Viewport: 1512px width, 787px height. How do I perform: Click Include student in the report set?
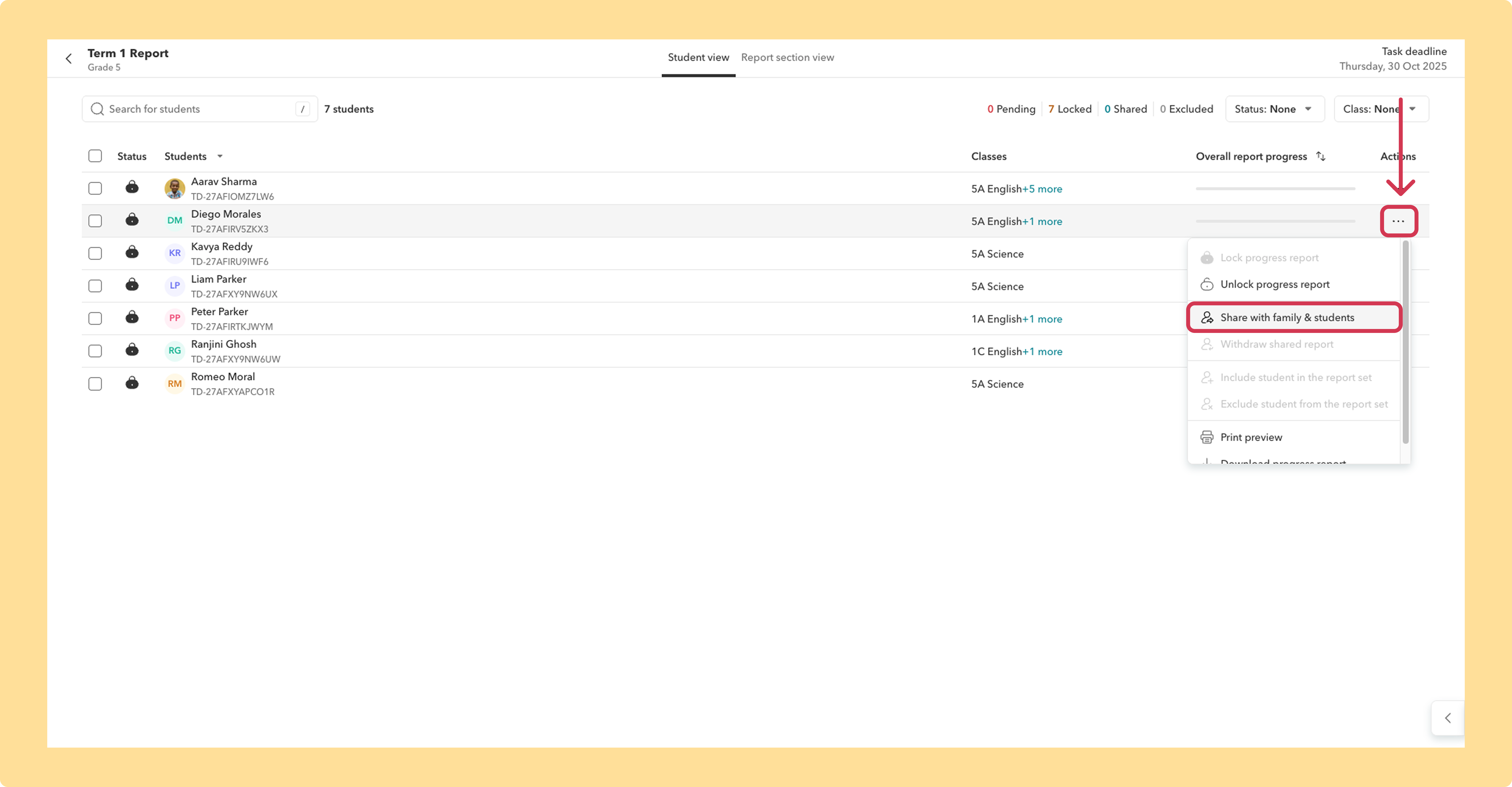point(1294,378)
